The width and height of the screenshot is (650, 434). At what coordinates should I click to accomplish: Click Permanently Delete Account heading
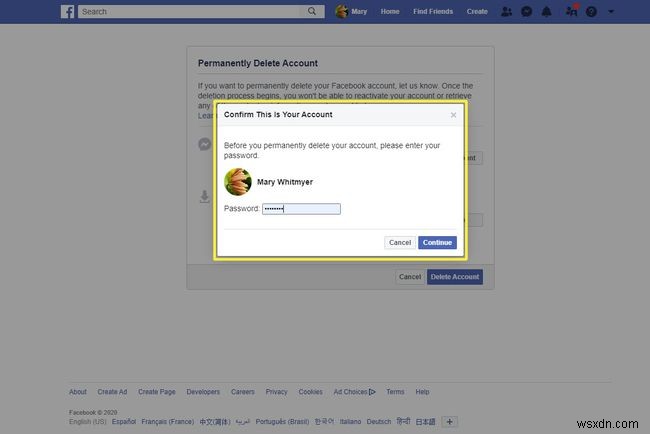[x=258, y=63]
